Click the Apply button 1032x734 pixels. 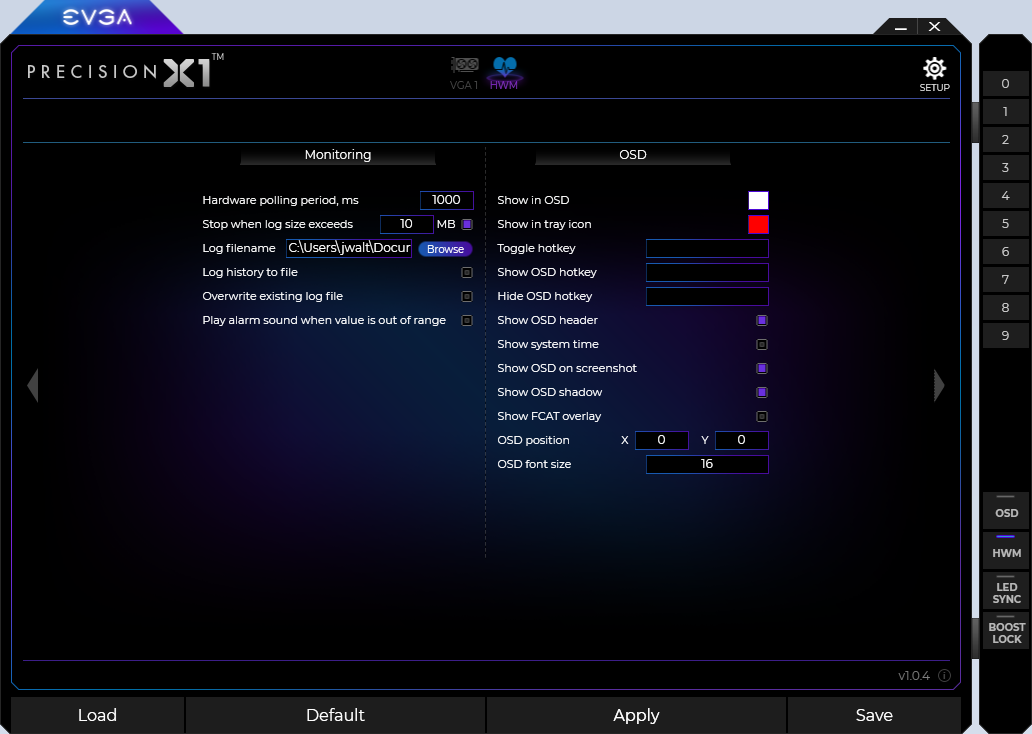pos(636,715)
